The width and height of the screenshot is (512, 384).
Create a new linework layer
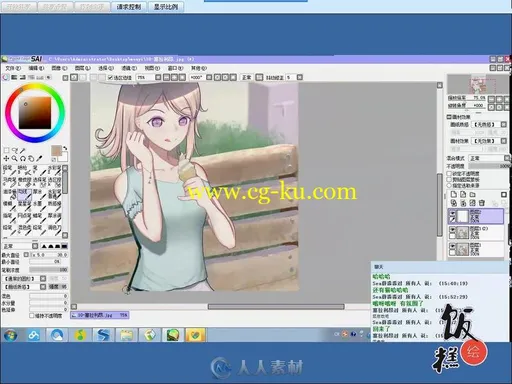pyautogui.click(x=463, y=194)
